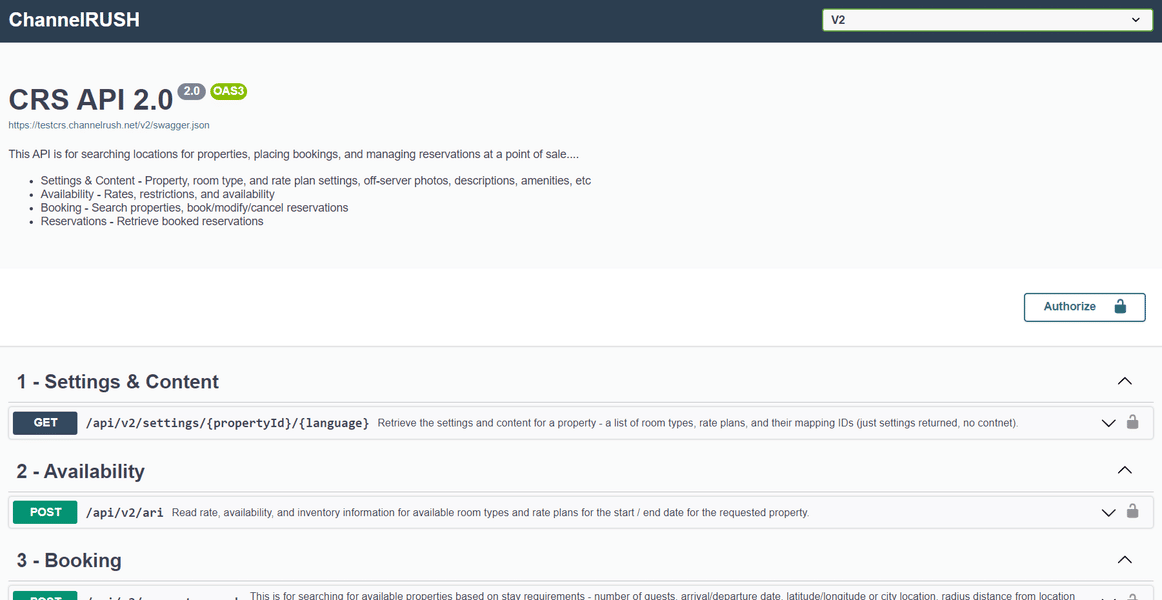1162x600 pixels.
Task: Click the CRS API 2.0 title
Action: pos(90,99)
